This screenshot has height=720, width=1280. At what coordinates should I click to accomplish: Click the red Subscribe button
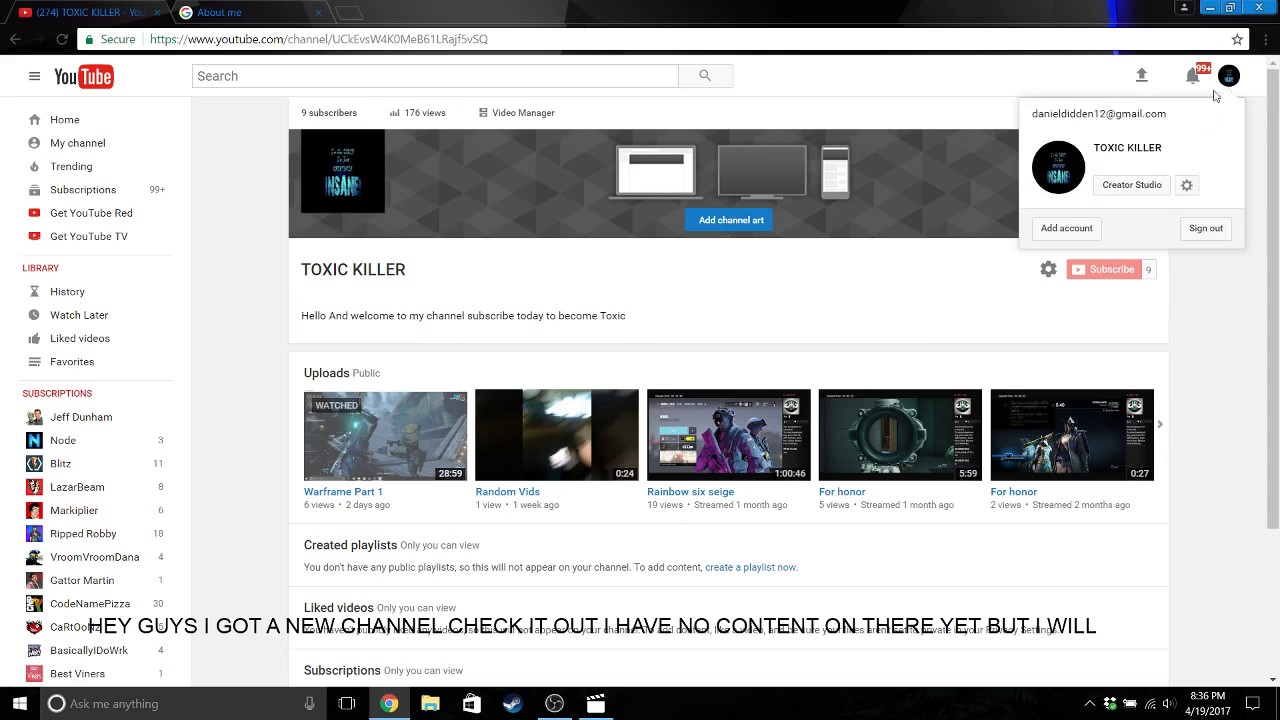tap(1103, 269)
